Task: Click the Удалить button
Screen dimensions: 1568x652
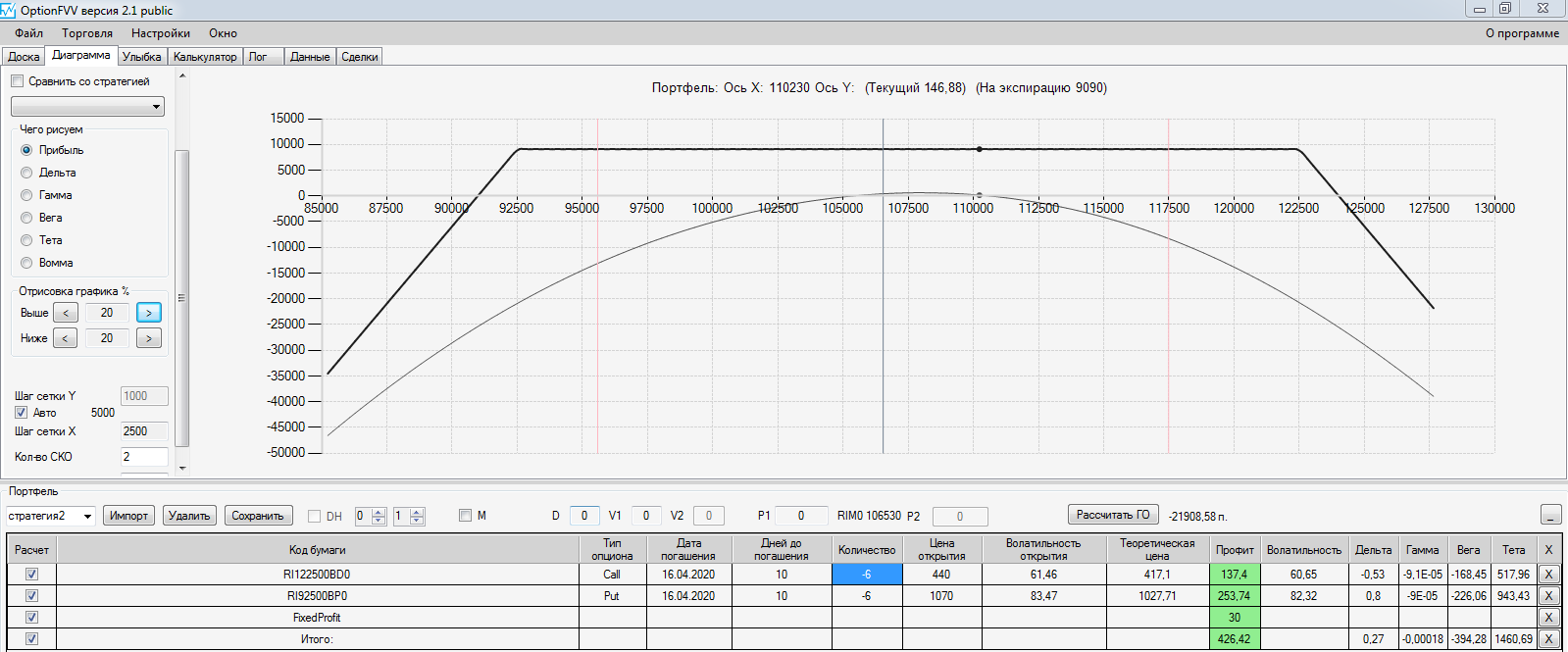Action: pyautogui.click(x=189, y=516)
